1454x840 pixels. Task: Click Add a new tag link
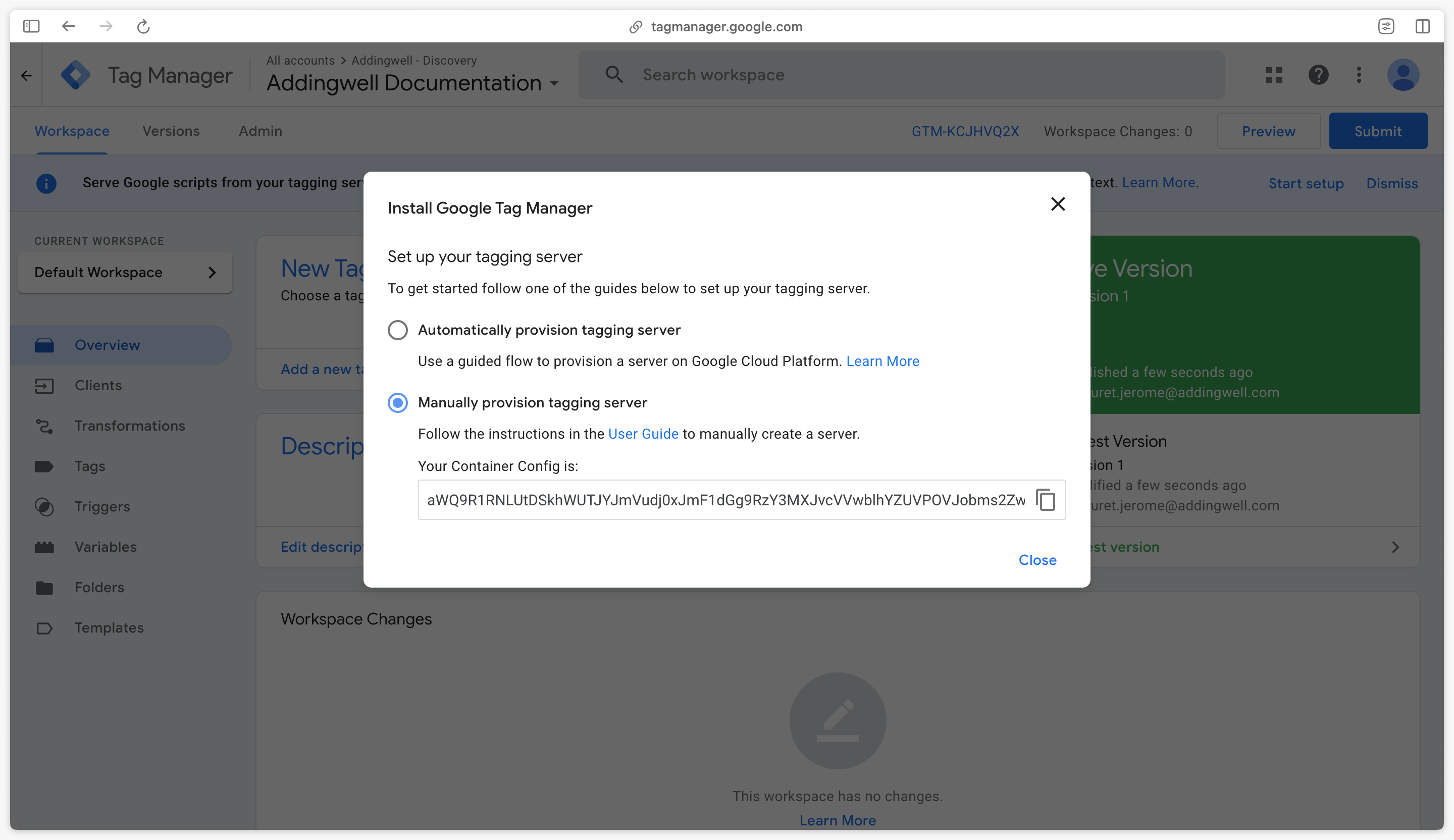322,369
